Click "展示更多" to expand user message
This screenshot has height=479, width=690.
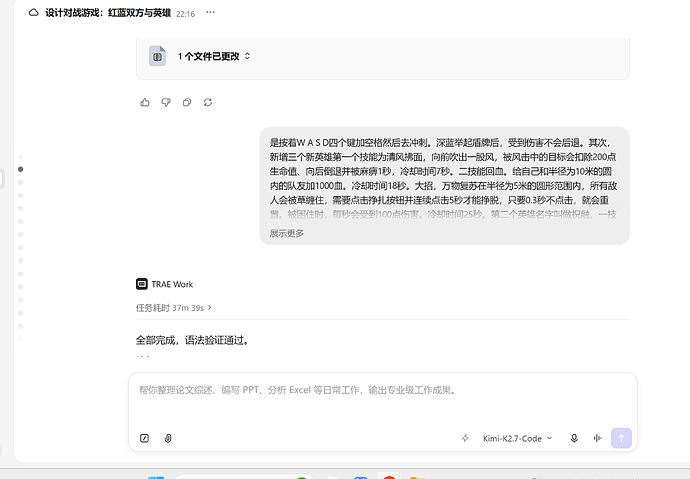point(286,233)
